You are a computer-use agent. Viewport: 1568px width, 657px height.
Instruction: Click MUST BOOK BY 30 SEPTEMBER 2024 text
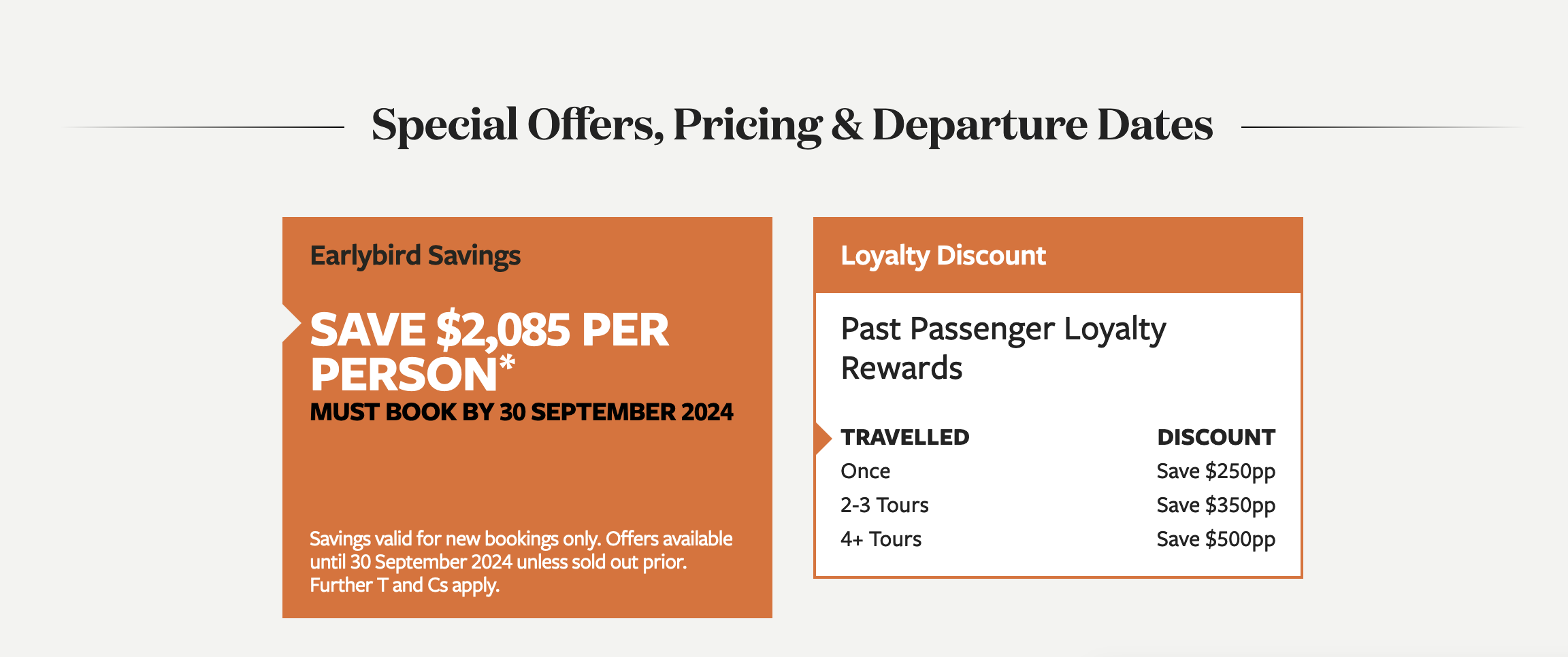(521, 412)
